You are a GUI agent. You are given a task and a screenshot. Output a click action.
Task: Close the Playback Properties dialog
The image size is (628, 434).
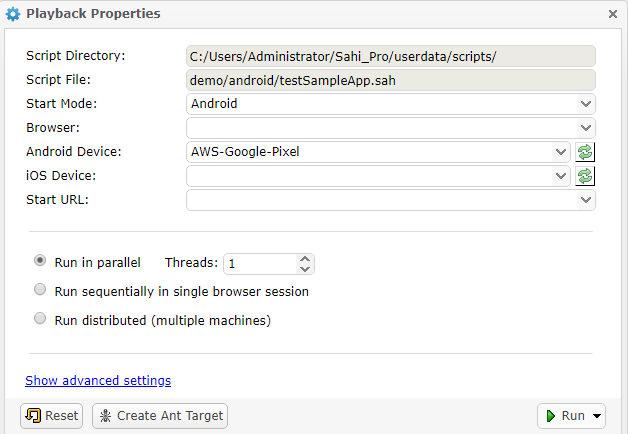coord(613,14)
